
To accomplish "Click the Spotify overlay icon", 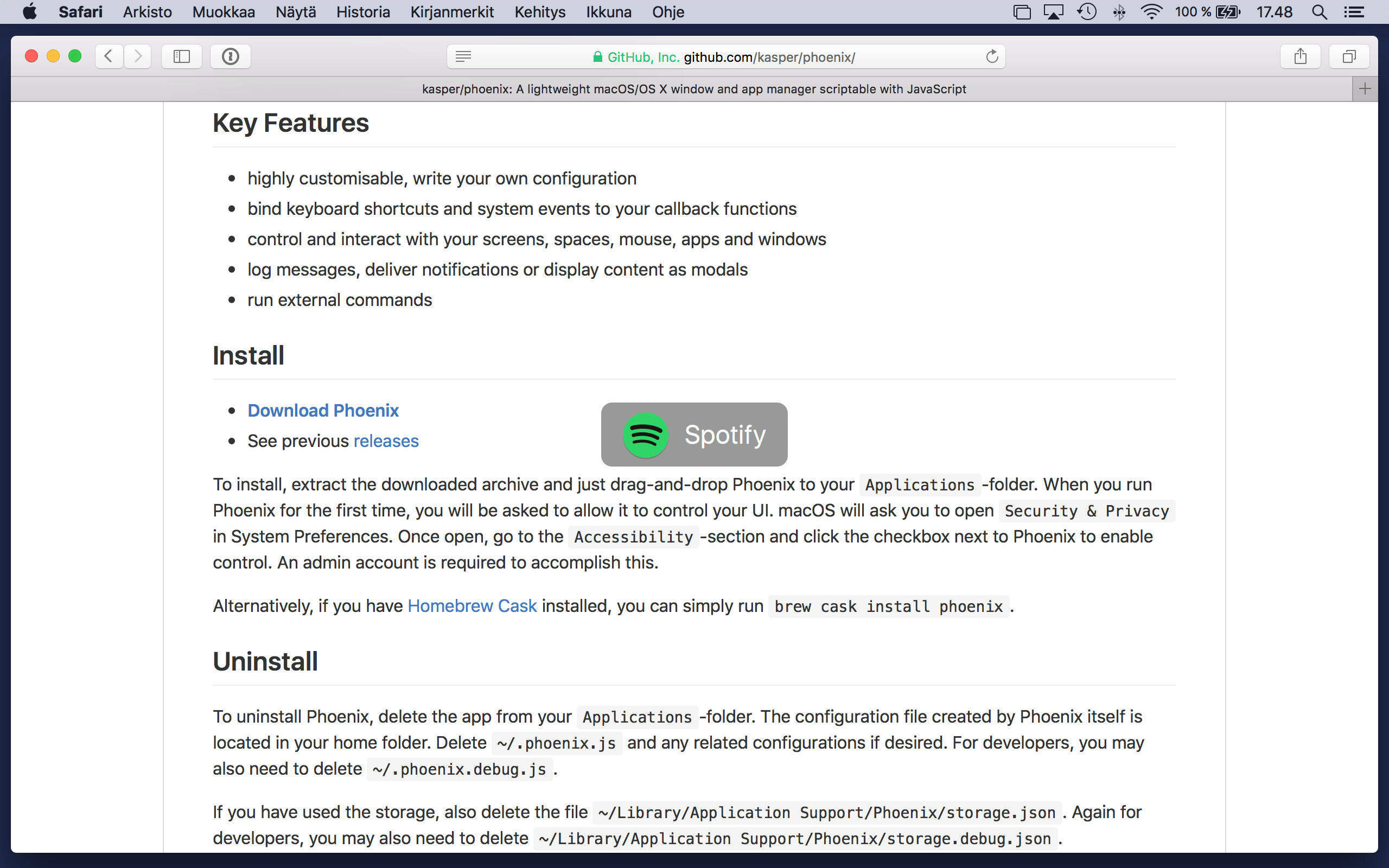I will (x=645, y=435).
